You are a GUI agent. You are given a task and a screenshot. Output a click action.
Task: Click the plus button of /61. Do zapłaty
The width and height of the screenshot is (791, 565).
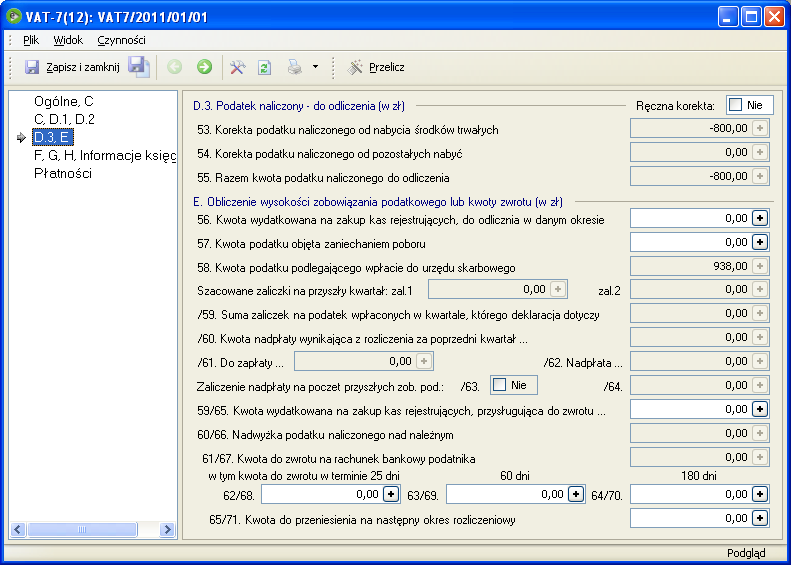(x=424, y=361)
